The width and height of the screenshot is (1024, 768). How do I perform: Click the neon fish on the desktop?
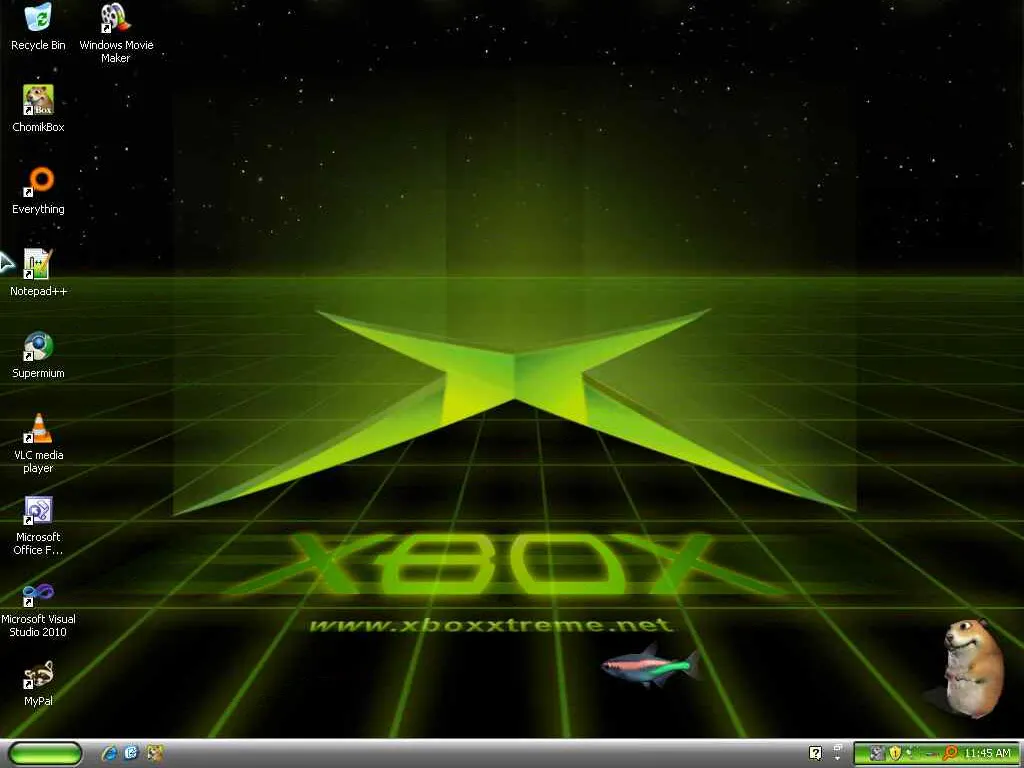click(x=650, y=666)
